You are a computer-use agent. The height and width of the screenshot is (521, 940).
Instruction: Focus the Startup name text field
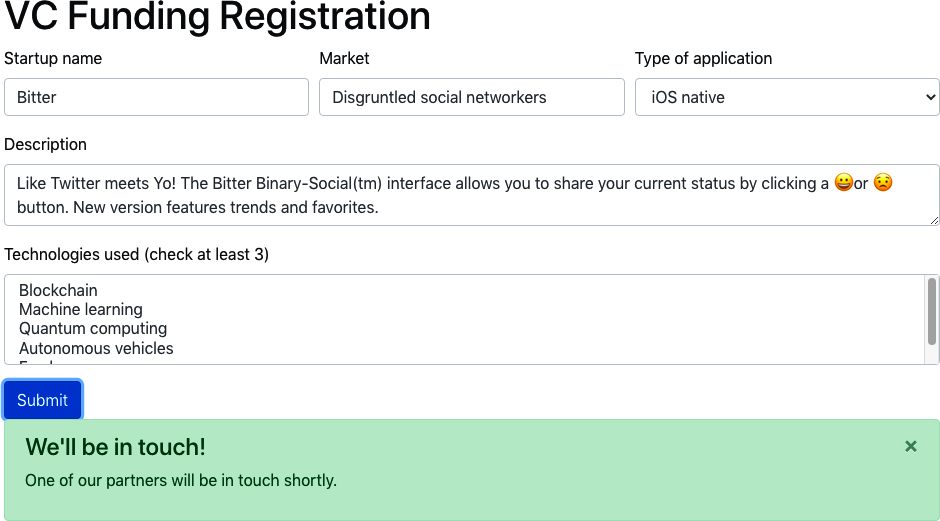point(156,97)
